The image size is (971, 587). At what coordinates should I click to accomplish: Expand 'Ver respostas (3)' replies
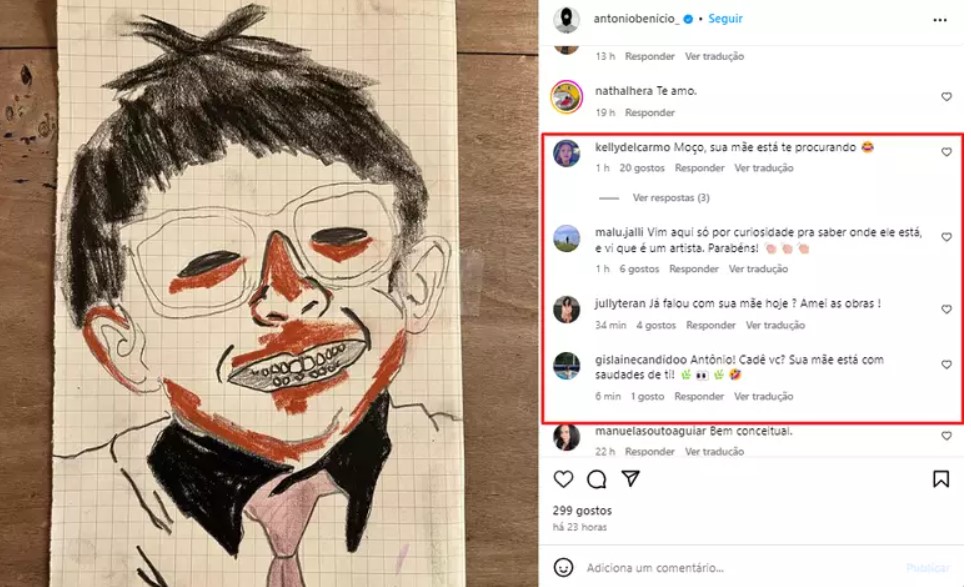670,198
